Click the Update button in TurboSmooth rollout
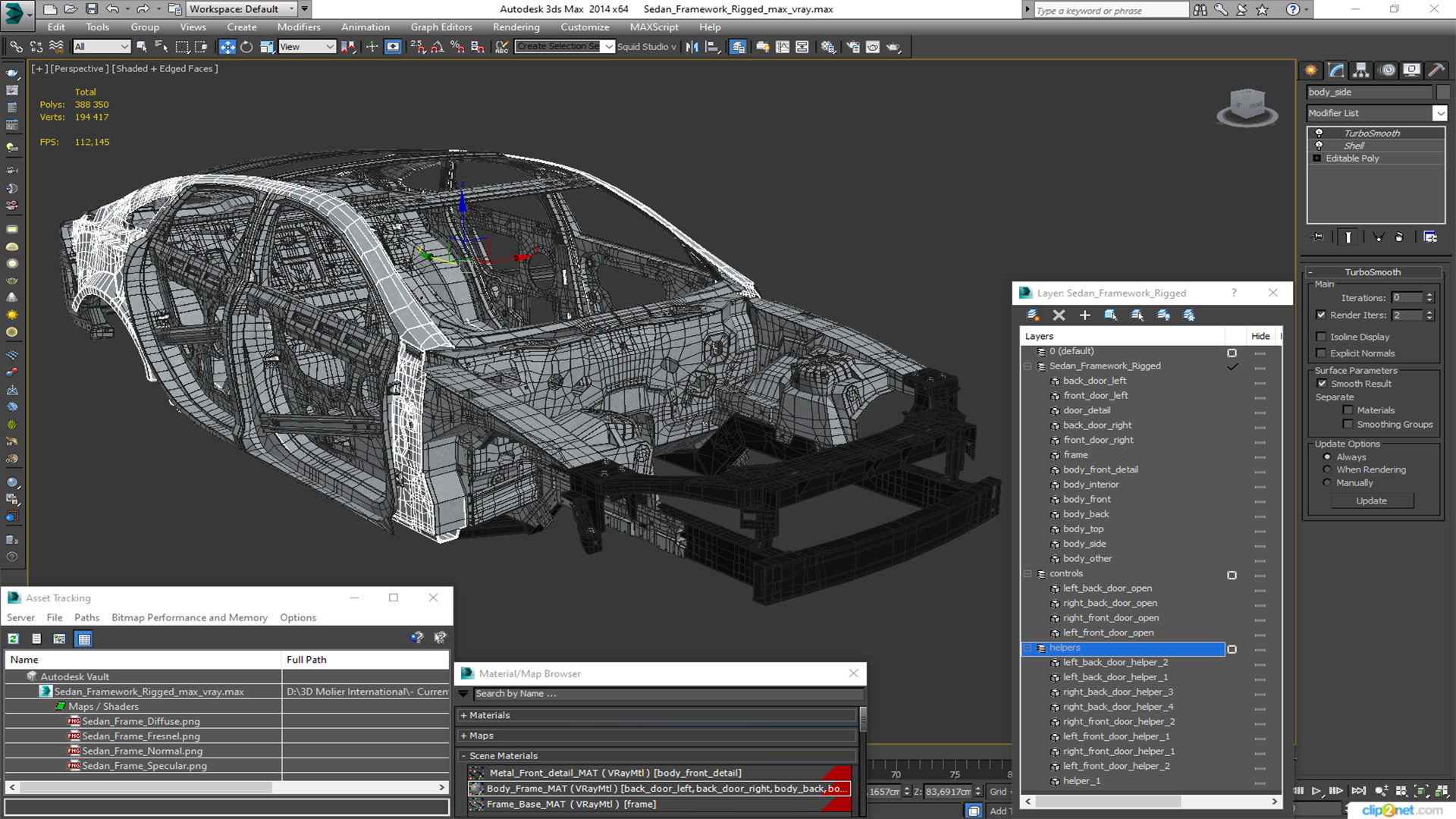 pos(1371,500)
